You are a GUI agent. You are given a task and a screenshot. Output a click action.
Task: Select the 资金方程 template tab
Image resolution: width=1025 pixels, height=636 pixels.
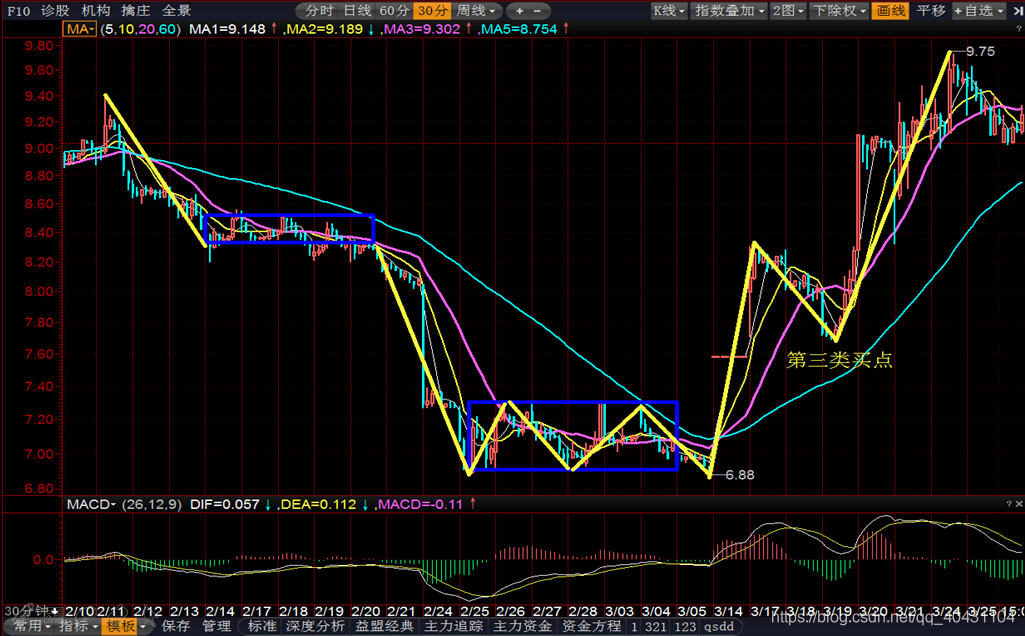tap(592, 626)
